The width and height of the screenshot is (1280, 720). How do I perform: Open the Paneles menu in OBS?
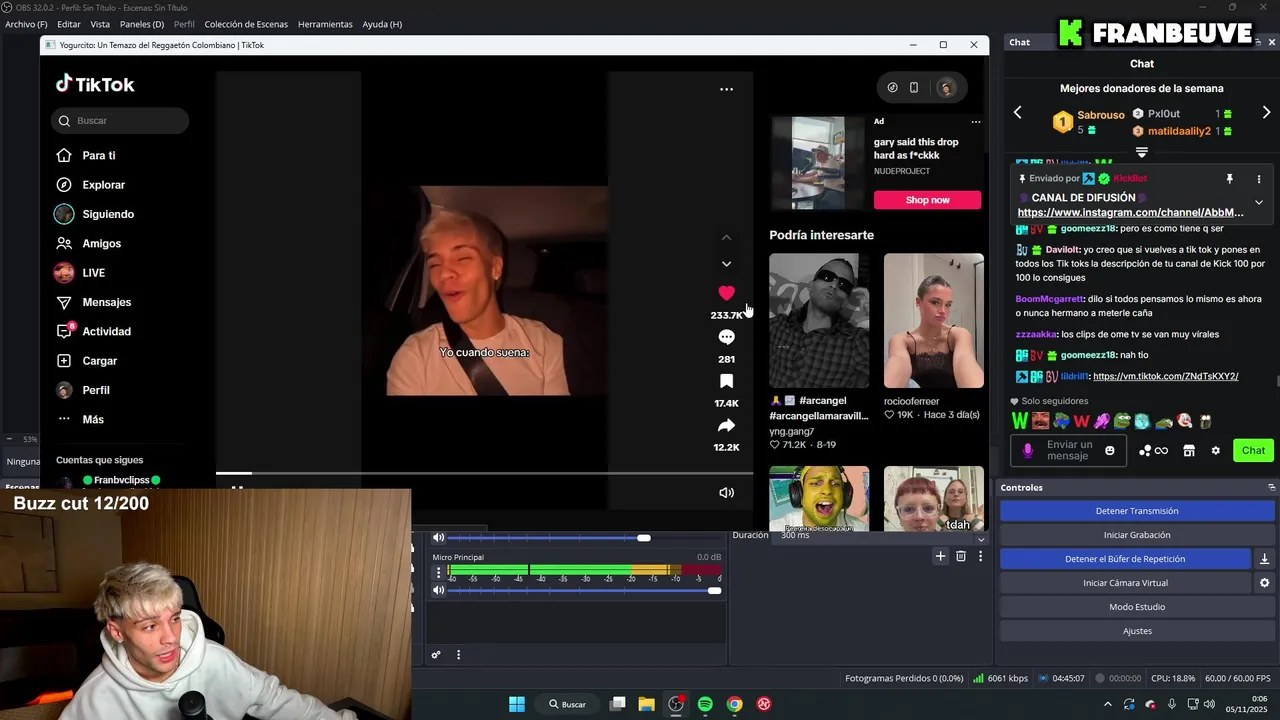(x=142, y=24)
